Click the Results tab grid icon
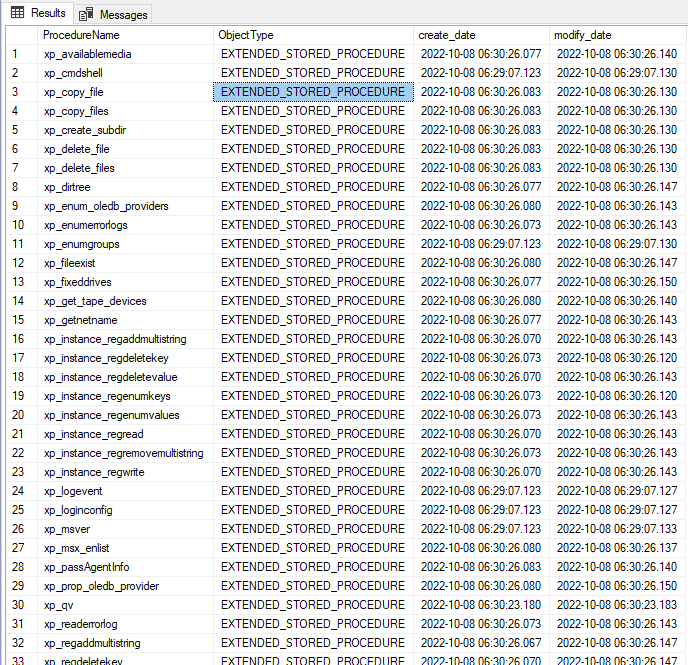 tap(18, 13)
